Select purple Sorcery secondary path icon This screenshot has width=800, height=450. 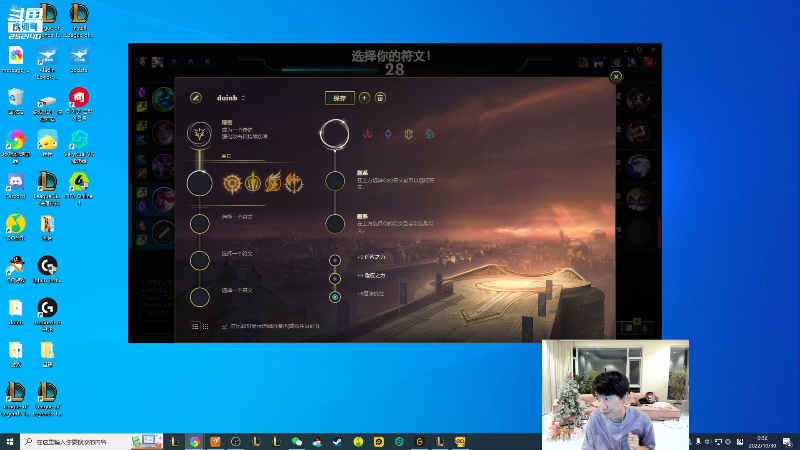[x=388, y=134]
